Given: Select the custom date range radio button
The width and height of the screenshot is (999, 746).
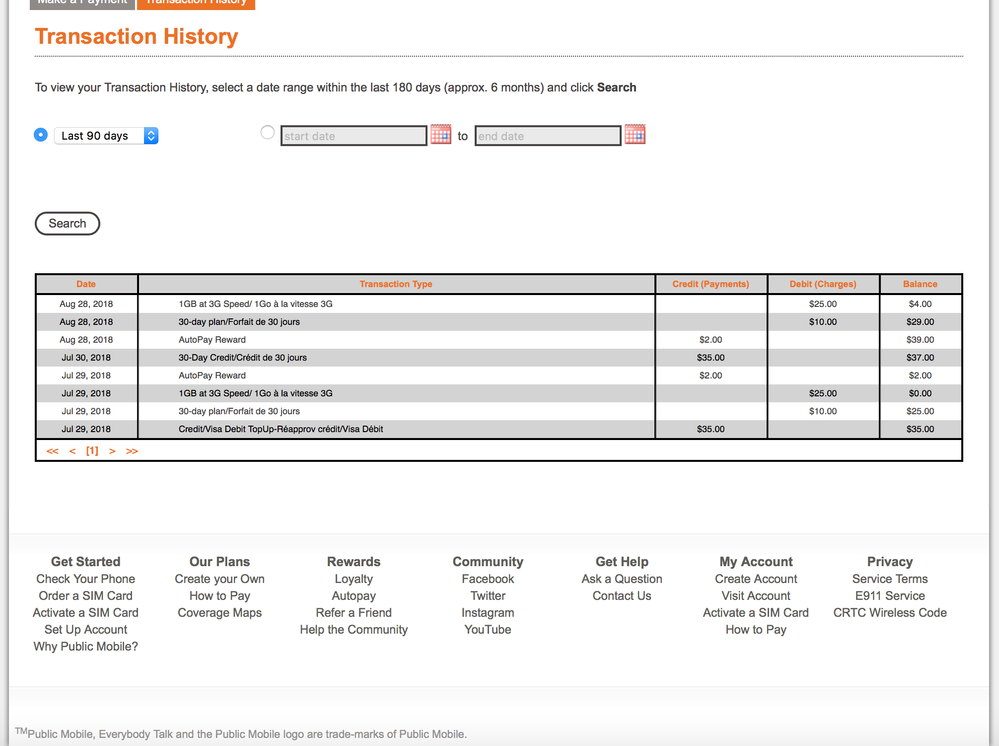Looking at the screenshot, I should click(x=267, y=132).
